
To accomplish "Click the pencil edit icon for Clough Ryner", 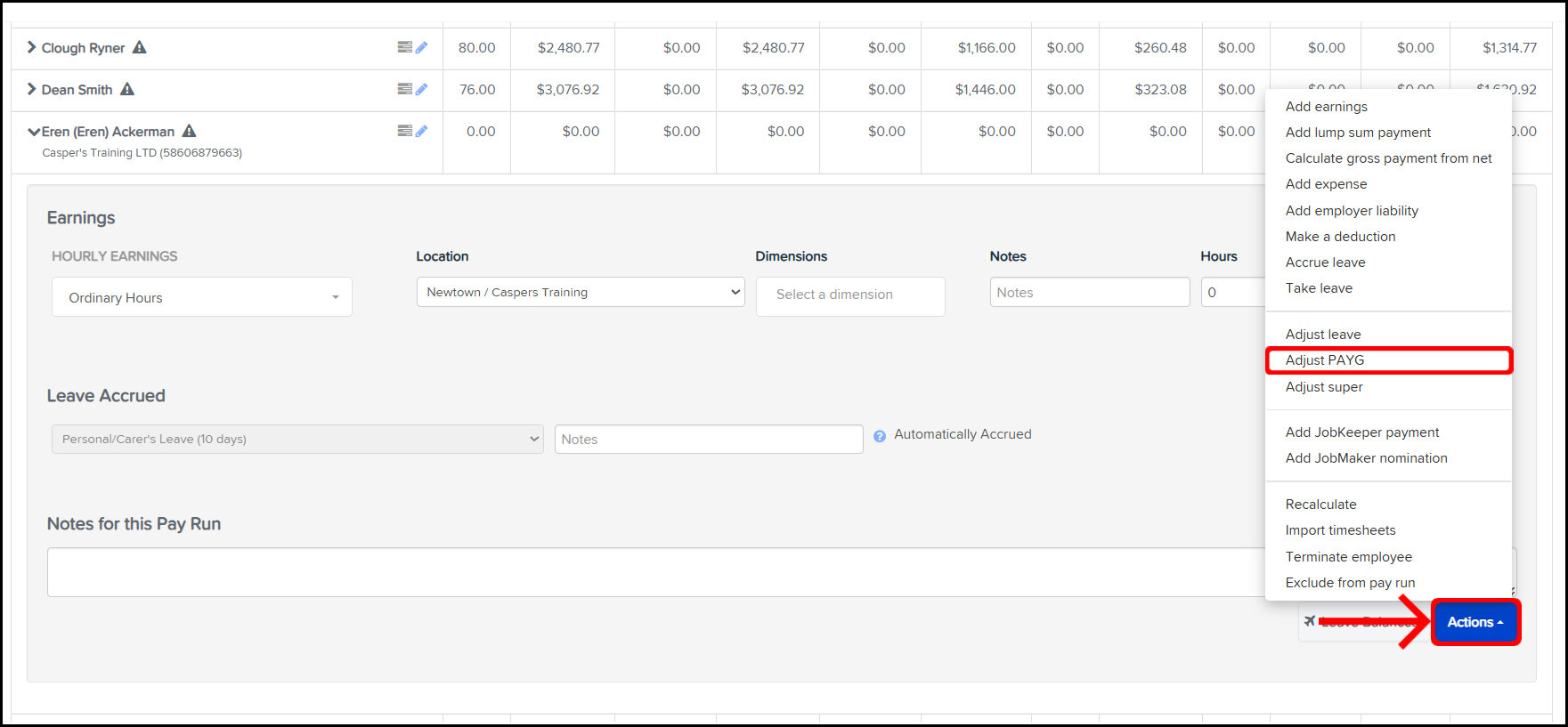I will (x=422, y=47).
